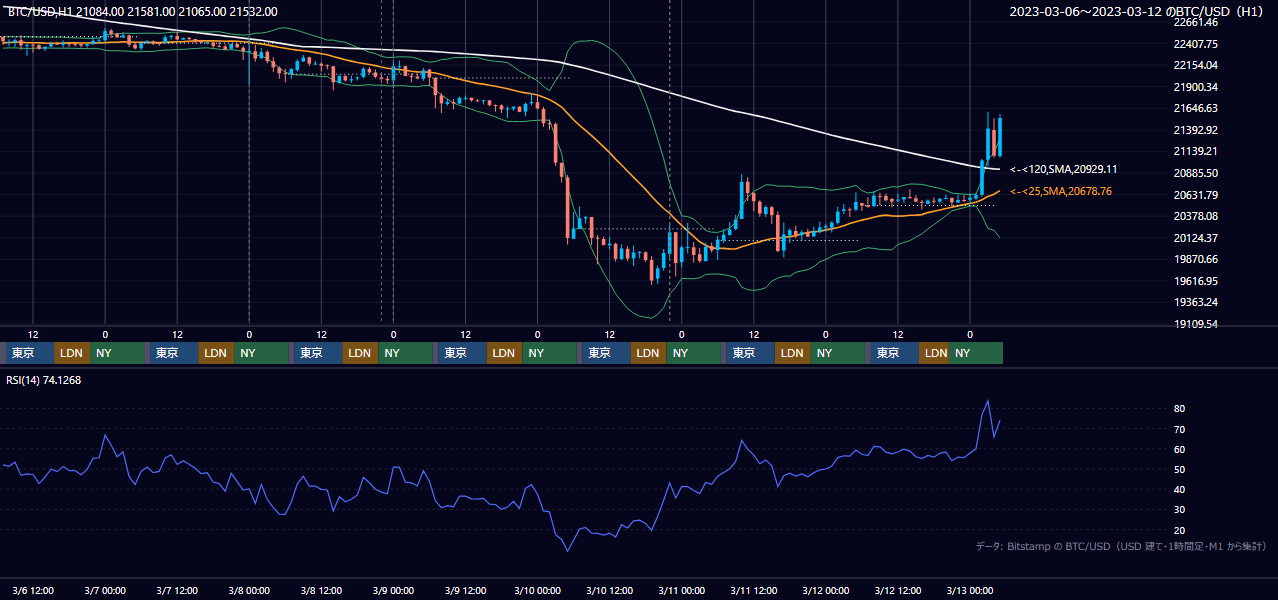Click the 3/12 12:00 time label
Viewport: 1278px width, 600px height.
coord(897,590)
